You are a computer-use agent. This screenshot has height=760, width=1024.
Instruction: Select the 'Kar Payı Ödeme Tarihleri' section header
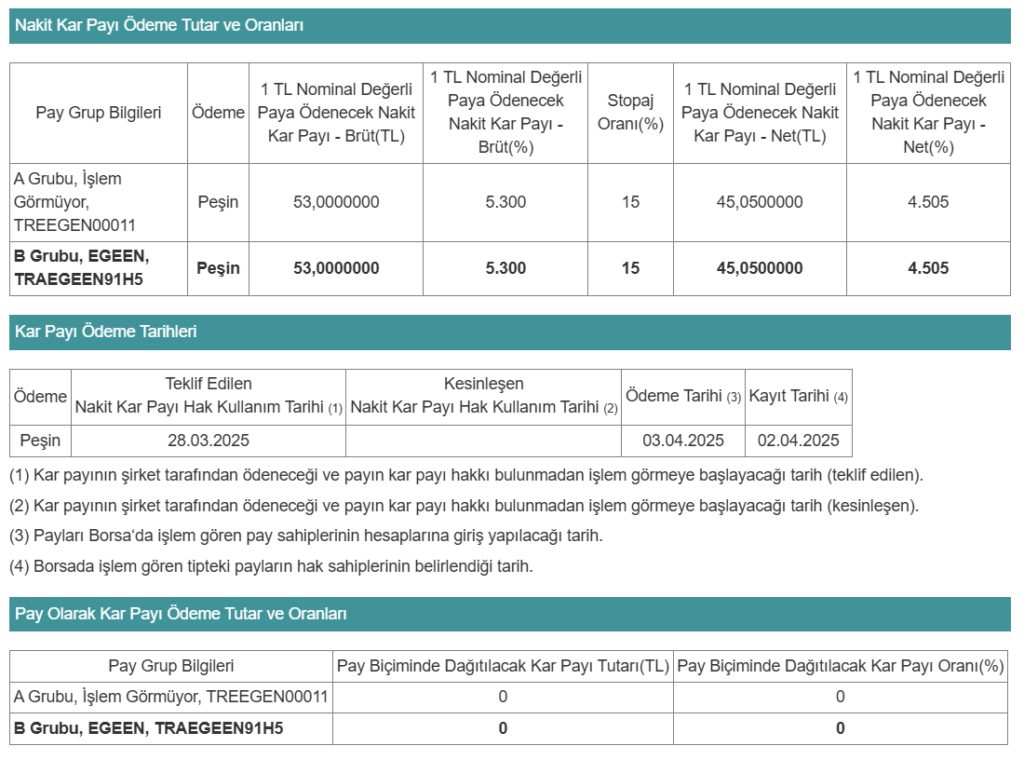click(509, 332)
